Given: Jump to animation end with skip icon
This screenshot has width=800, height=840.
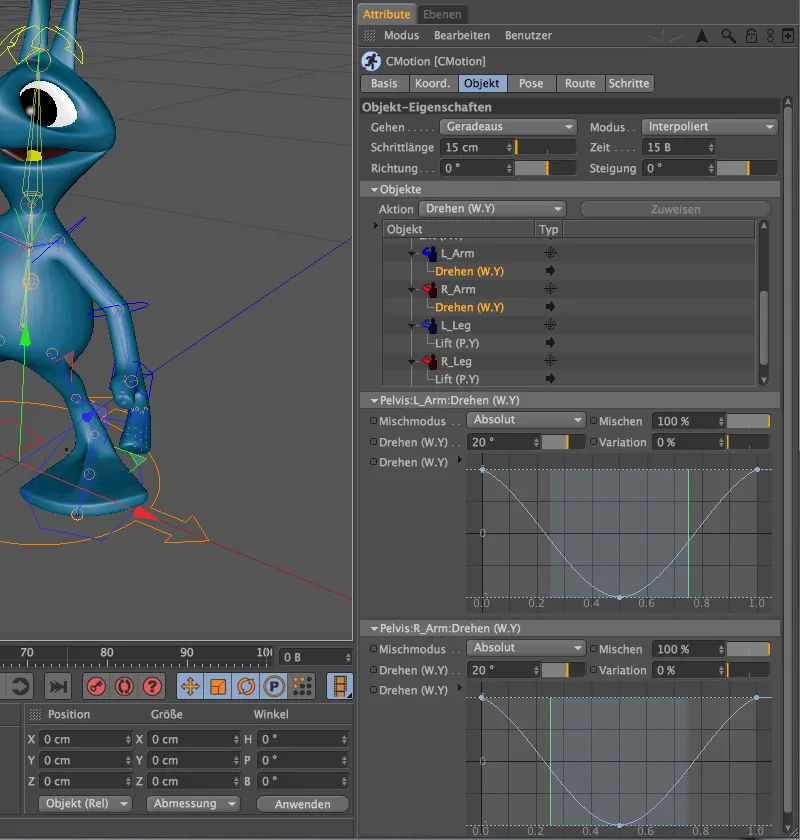Looking at the screenshot, I should (x=58, y=685).
